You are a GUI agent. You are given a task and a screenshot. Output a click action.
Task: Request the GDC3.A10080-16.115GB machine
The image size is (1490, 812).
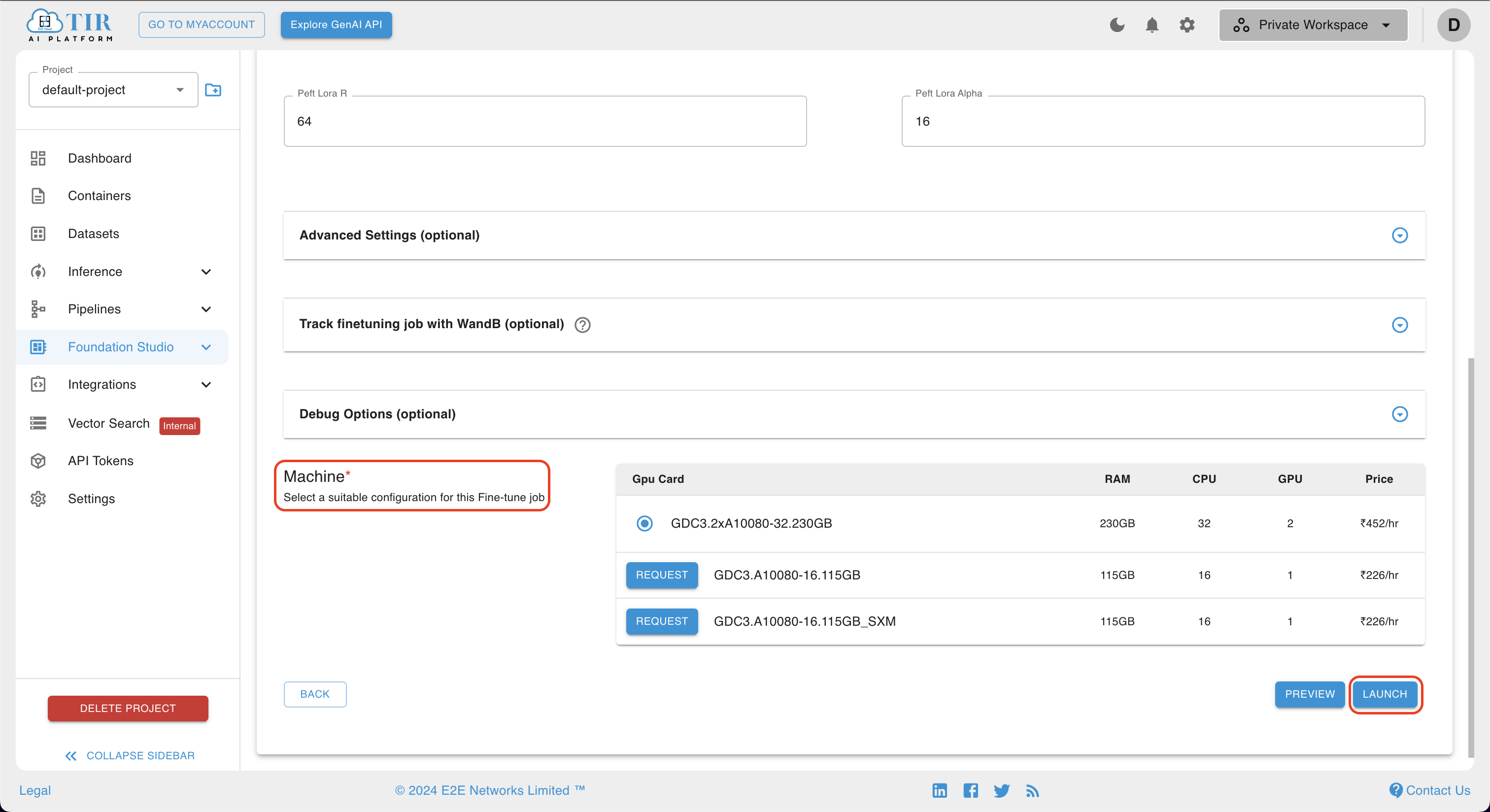click(662, 575)
